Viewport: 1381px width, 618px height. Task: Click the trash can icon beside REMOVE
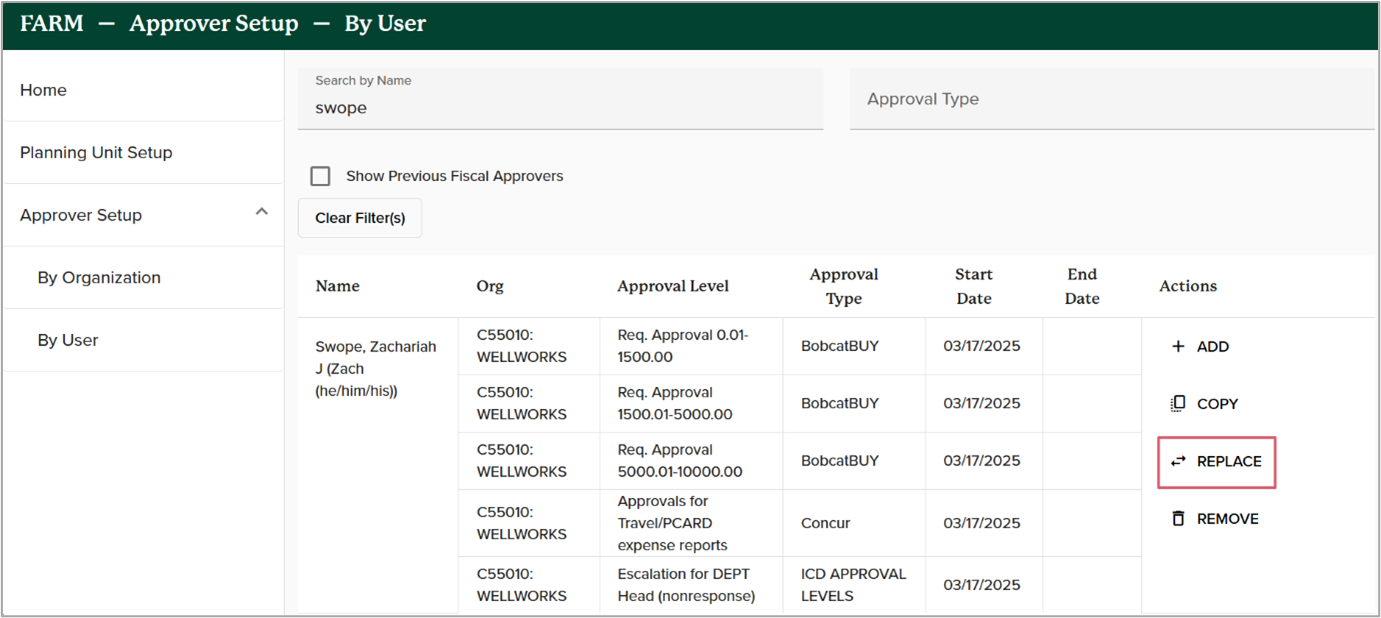click(1178, 519)
